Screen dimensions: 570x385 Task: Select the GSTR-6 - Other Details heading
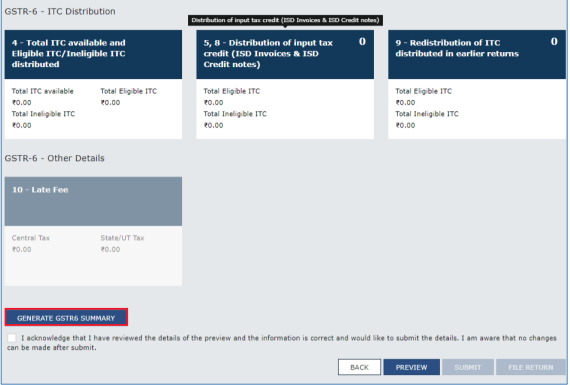55,158
